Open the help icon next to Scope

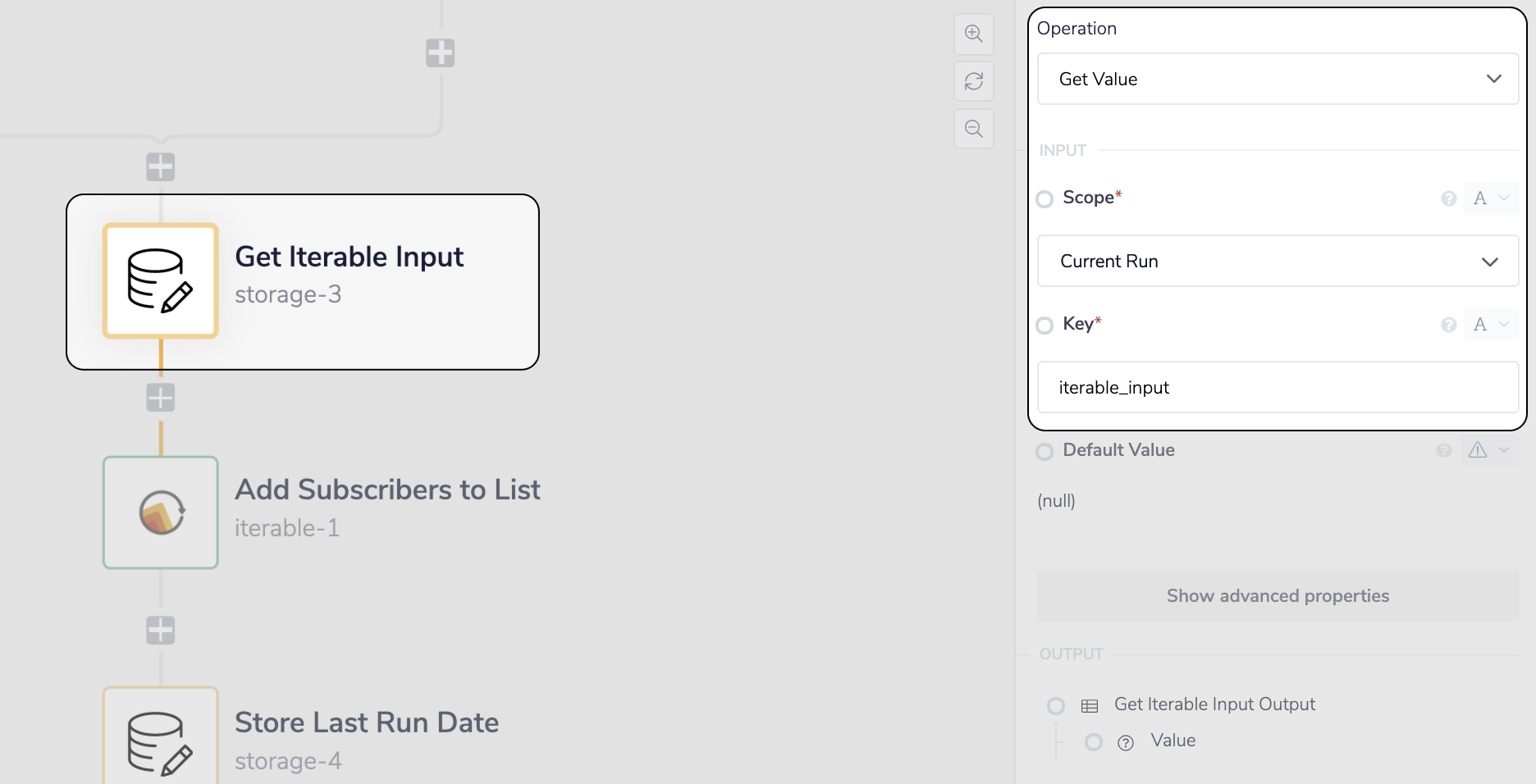click(x=1449, y=198)
